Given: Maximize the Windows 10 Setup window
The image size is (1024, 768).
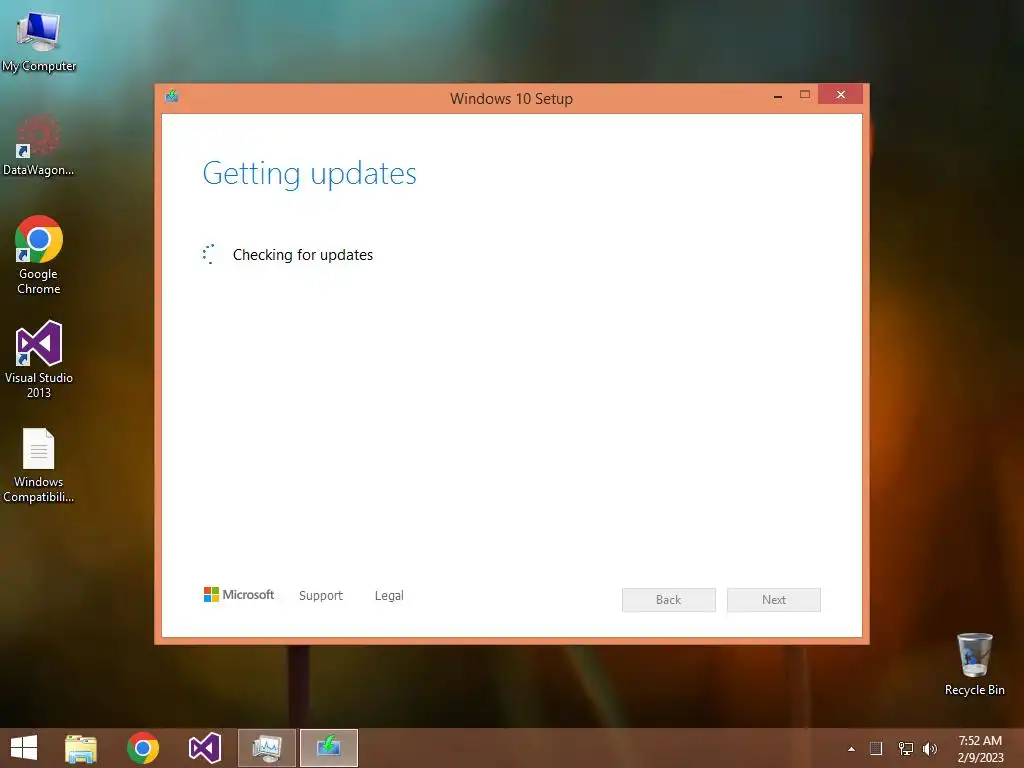Looking at the screenshot, I should tap(805, 95).
